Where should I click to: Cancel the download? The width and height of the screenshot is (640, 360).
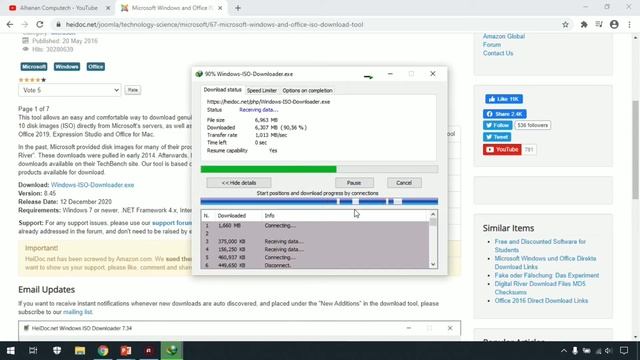coord(404,183)
